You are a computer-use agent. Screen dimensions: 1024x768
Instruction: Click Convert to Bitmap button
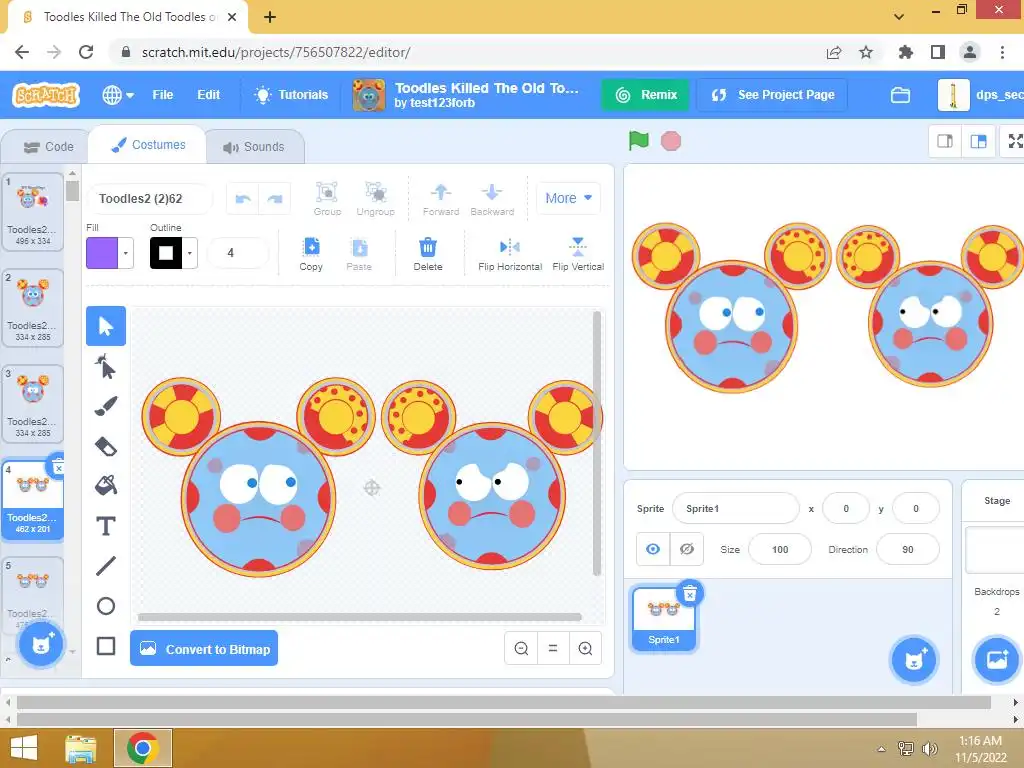coord(204,648)
